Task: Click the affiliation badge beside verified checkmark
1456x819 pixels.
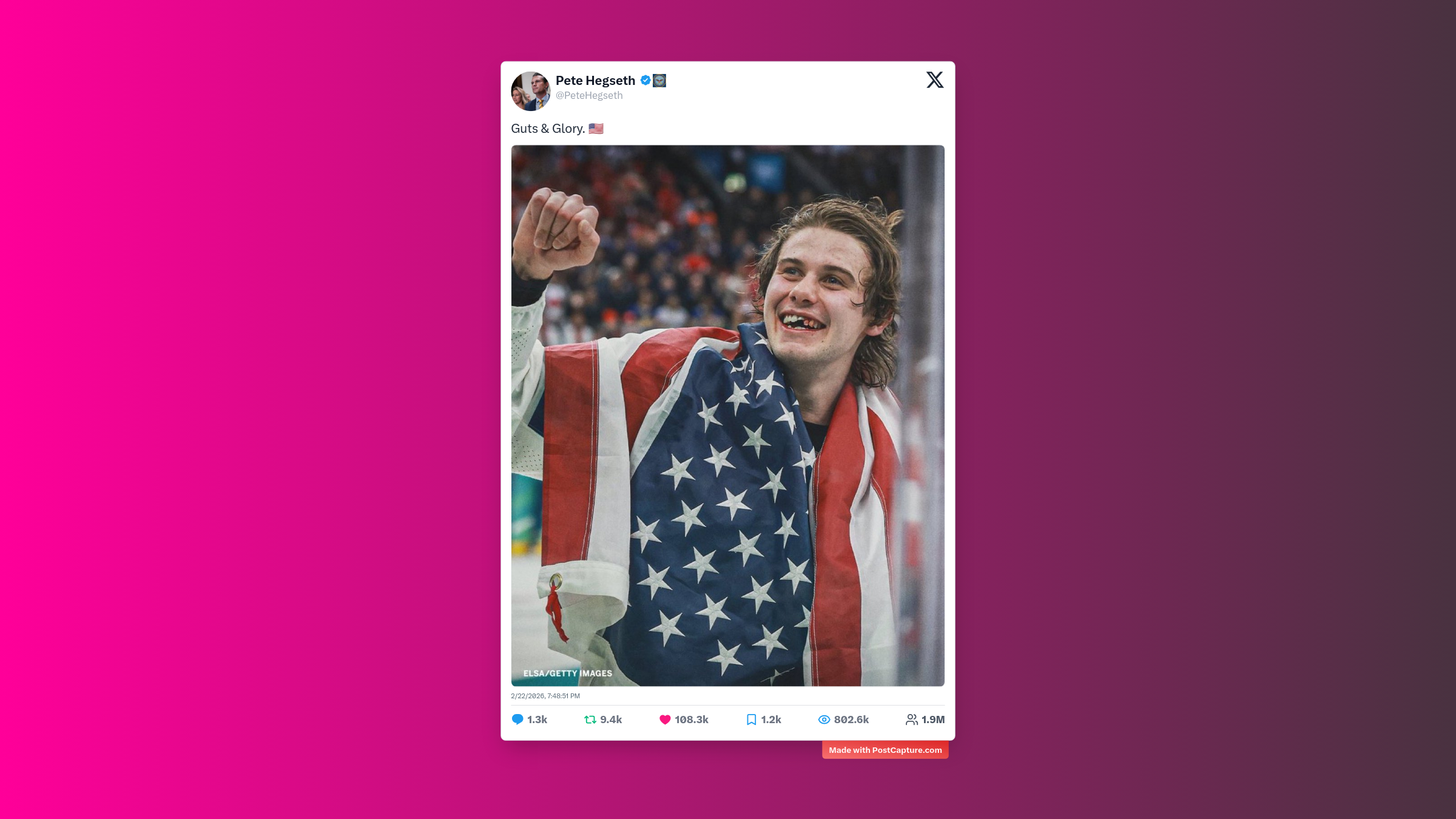Action: coord(659,80)
